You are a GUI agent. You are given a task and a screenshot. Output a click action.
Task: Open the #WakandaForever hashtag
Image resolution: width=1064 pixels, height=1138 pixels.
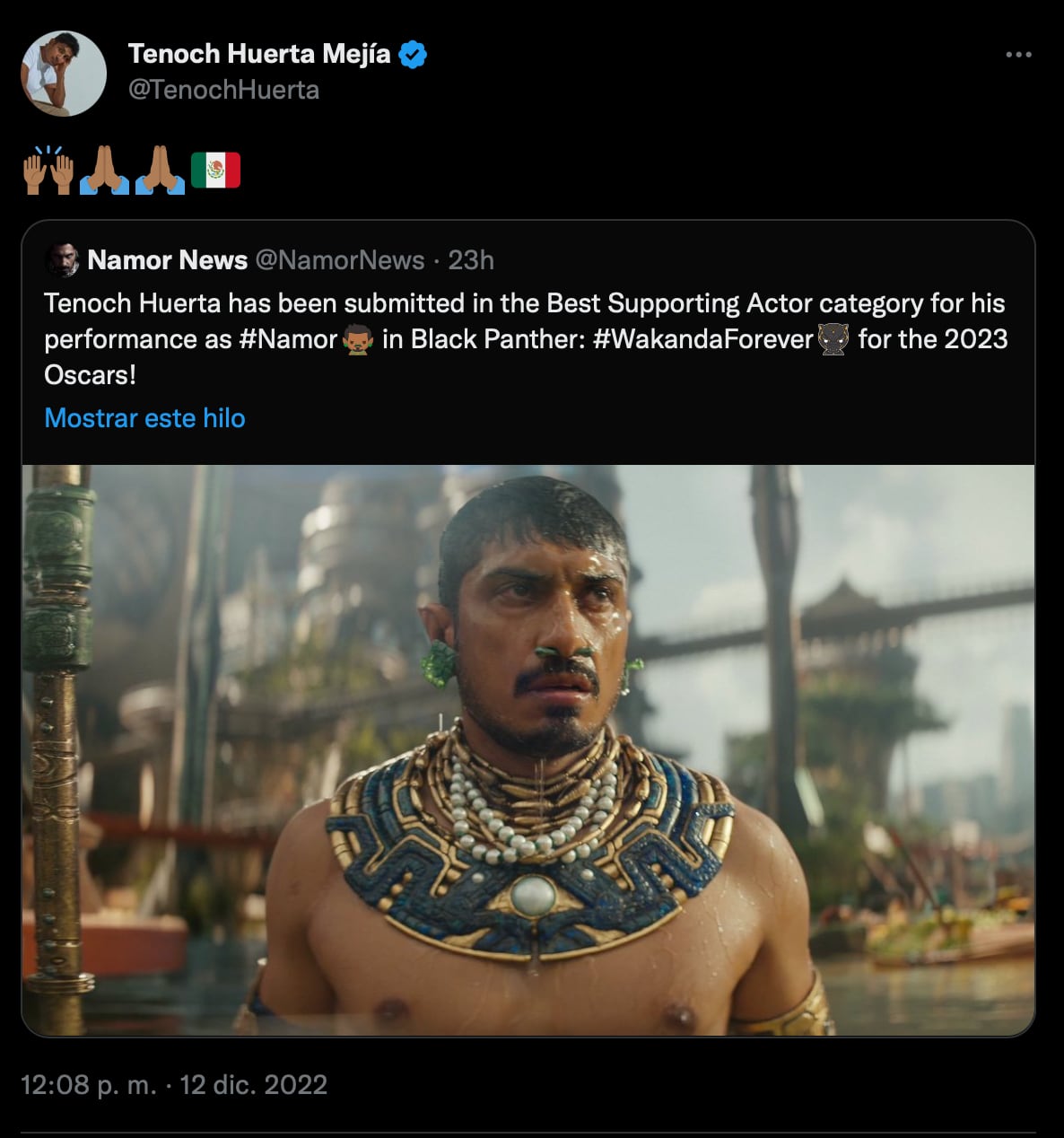pos(702,339)
